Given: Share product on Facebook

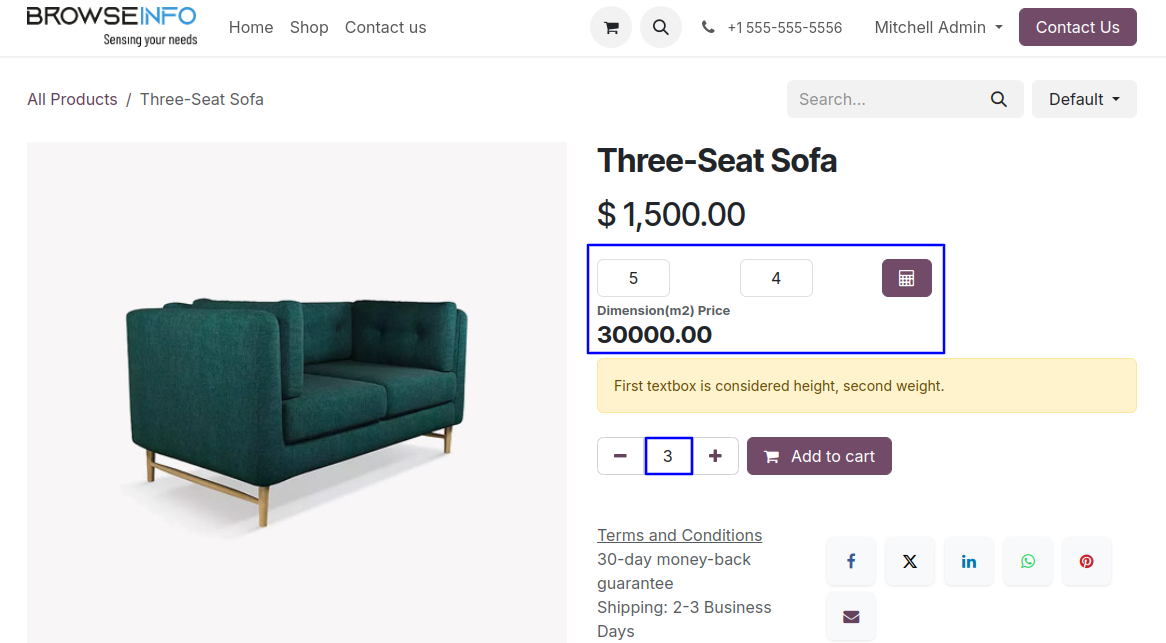Looking at the screenshot, I should click(x=851, y=561).
